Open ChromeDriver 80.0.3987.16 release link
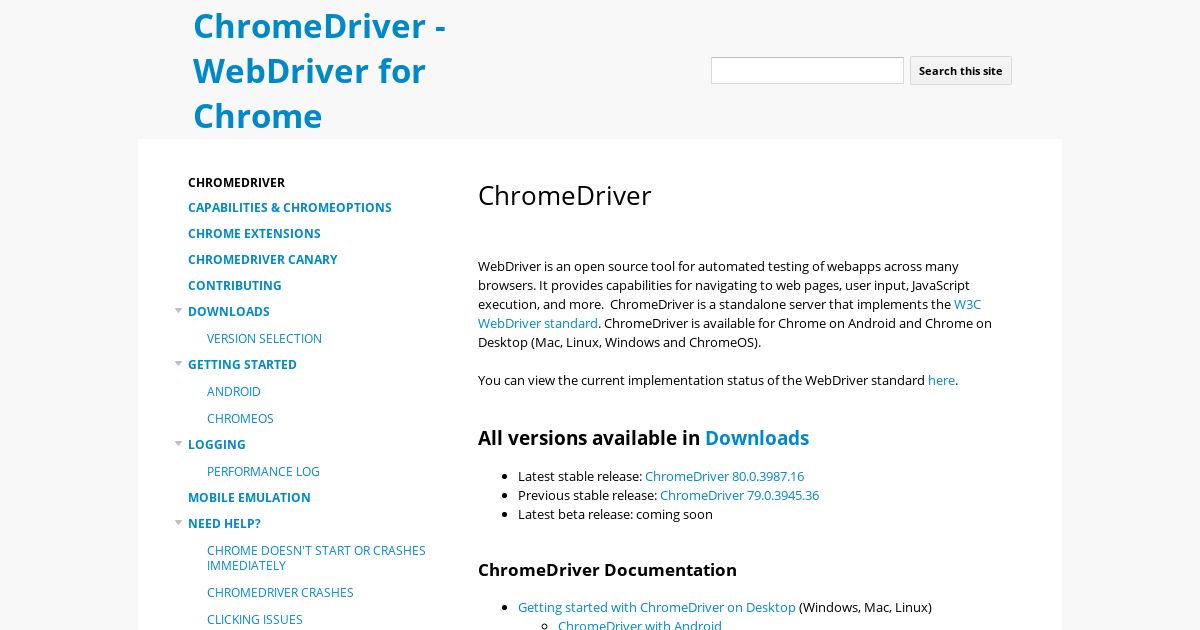 (x=724, y=476)
